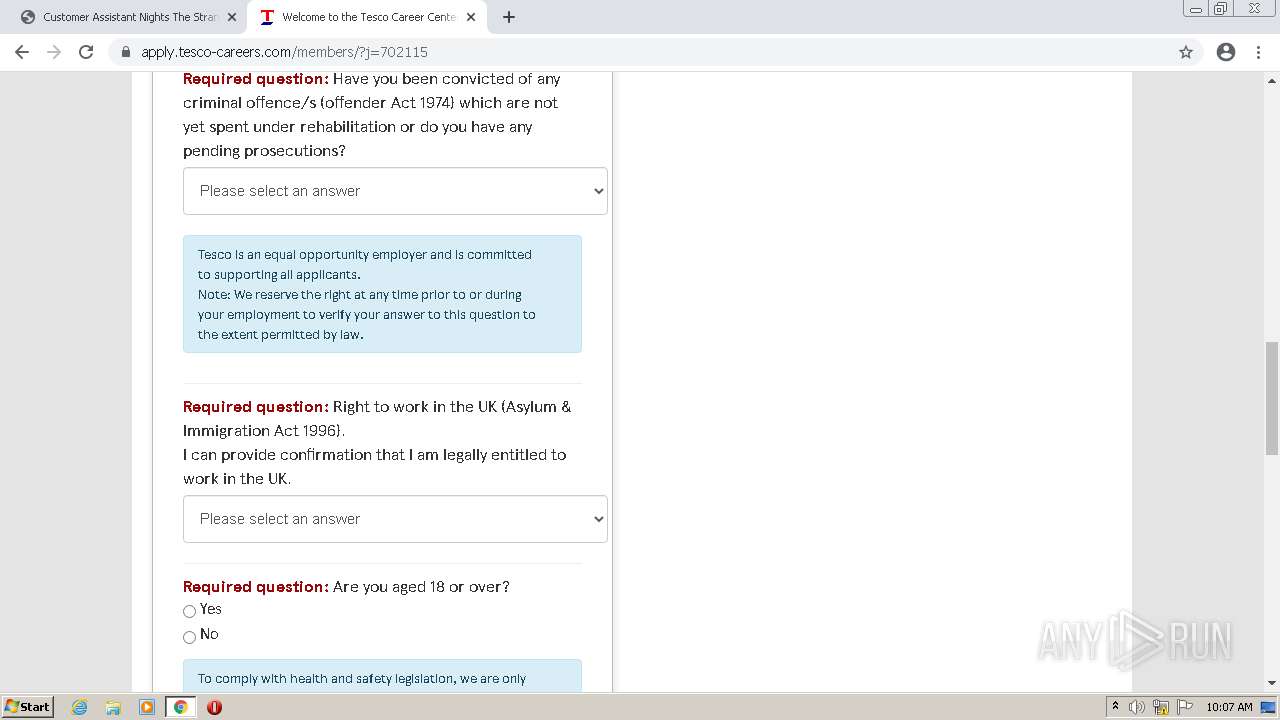The width and height of the screenshot is (1280, 720).
Task: Click the page scrollbar up arrow
Action: 1272,80
